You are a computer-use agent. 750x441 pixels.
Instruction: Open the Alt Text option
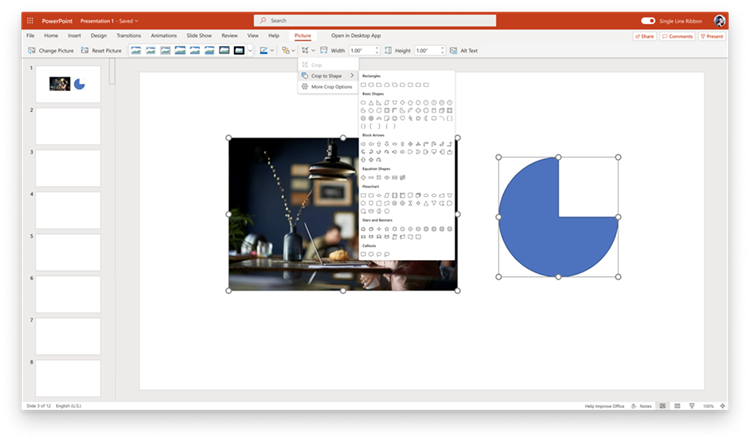click(x=463, y=50)
